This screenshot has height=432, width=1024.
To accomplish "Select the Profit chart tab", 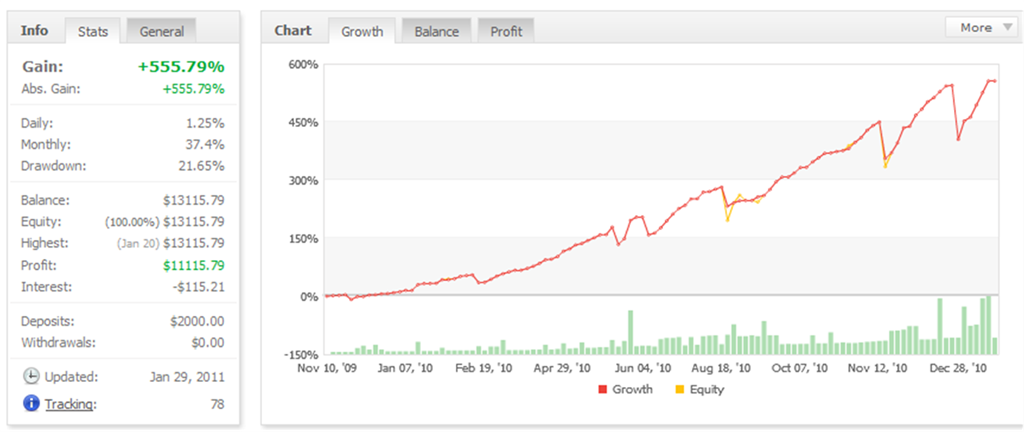I will point(506,31).
